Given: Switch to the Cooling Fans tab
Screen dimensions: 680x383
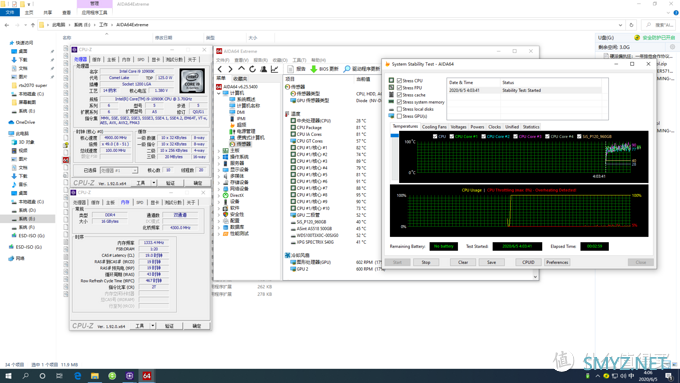Looking at the screenshot, I should tap(434, 127).
